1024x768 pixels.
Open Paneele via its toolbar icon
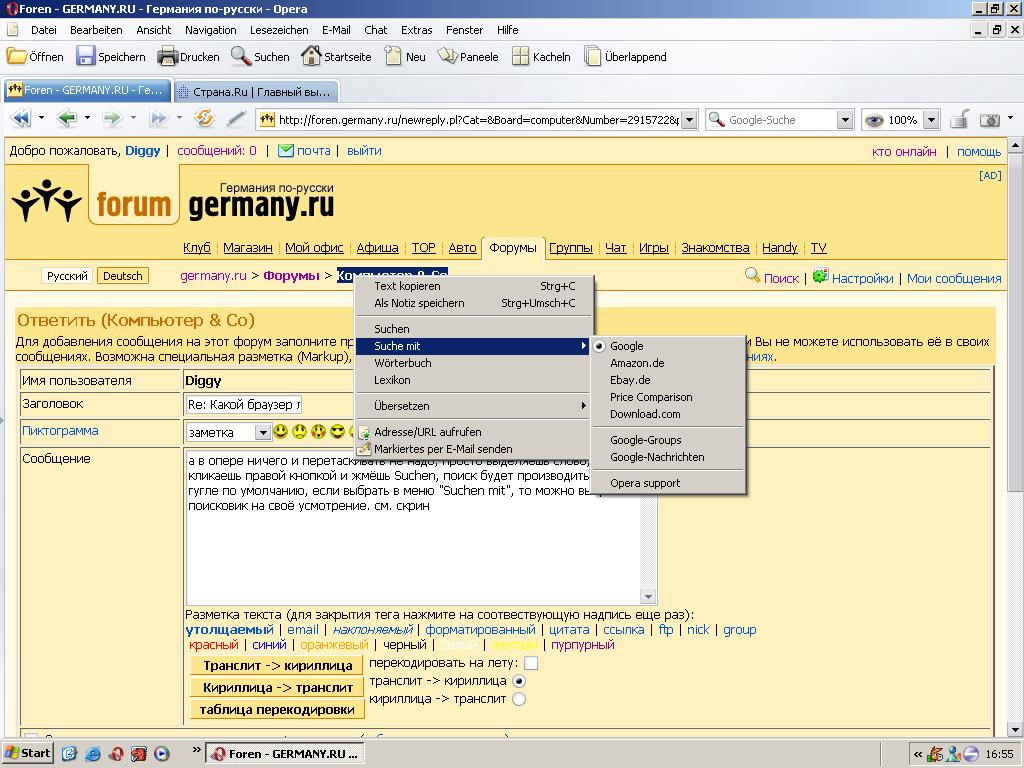tap(447, 56)
